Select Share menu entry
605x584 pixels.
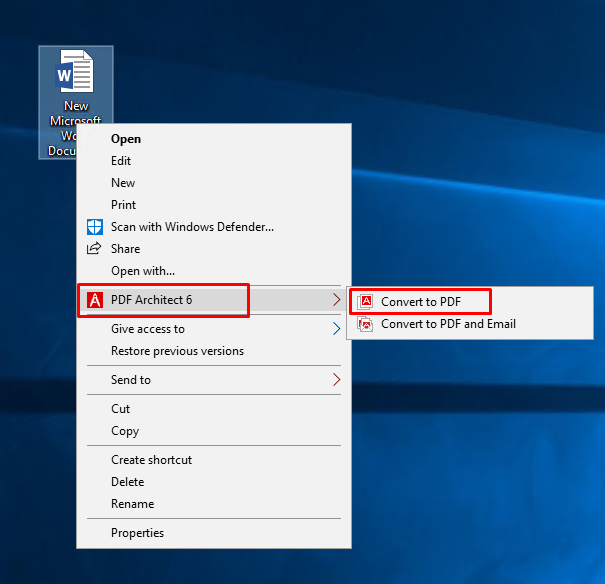click(x=214, y=249)
